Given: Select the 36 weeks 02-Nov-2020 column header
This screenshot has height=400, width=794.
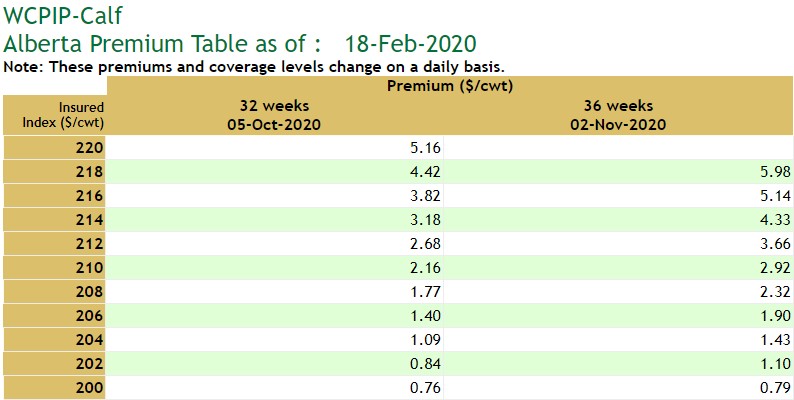Looking at the screenshot, I should (x=618, y=115).
